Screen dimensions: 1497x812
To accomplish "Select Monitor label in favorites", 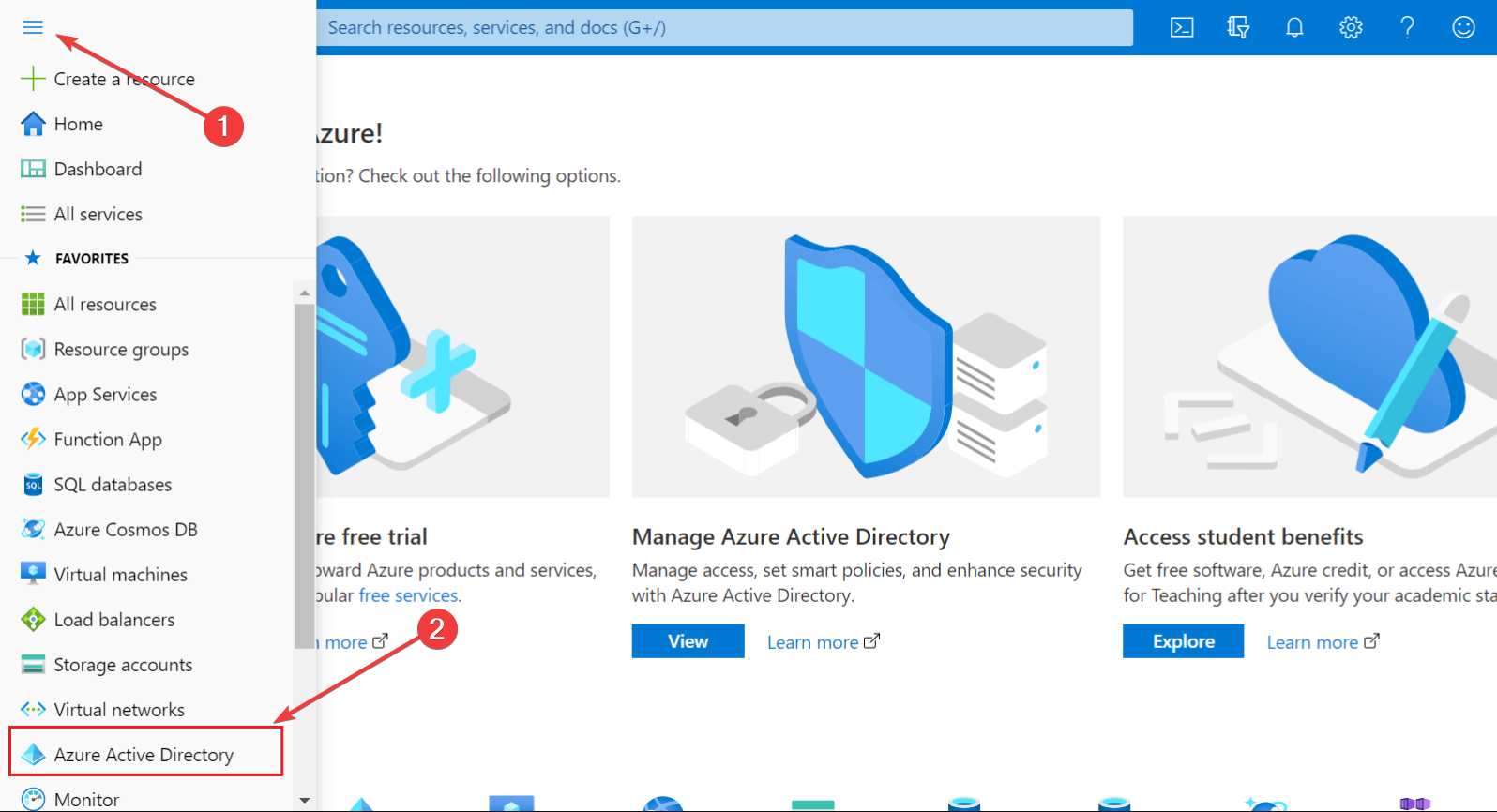I will pyautogui.click(x=86, y=800).
